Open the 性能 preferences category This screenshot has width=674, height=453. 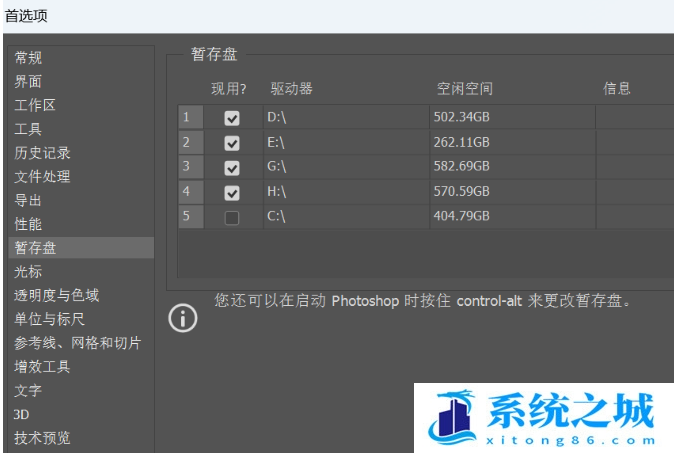(x=28, y=224)
